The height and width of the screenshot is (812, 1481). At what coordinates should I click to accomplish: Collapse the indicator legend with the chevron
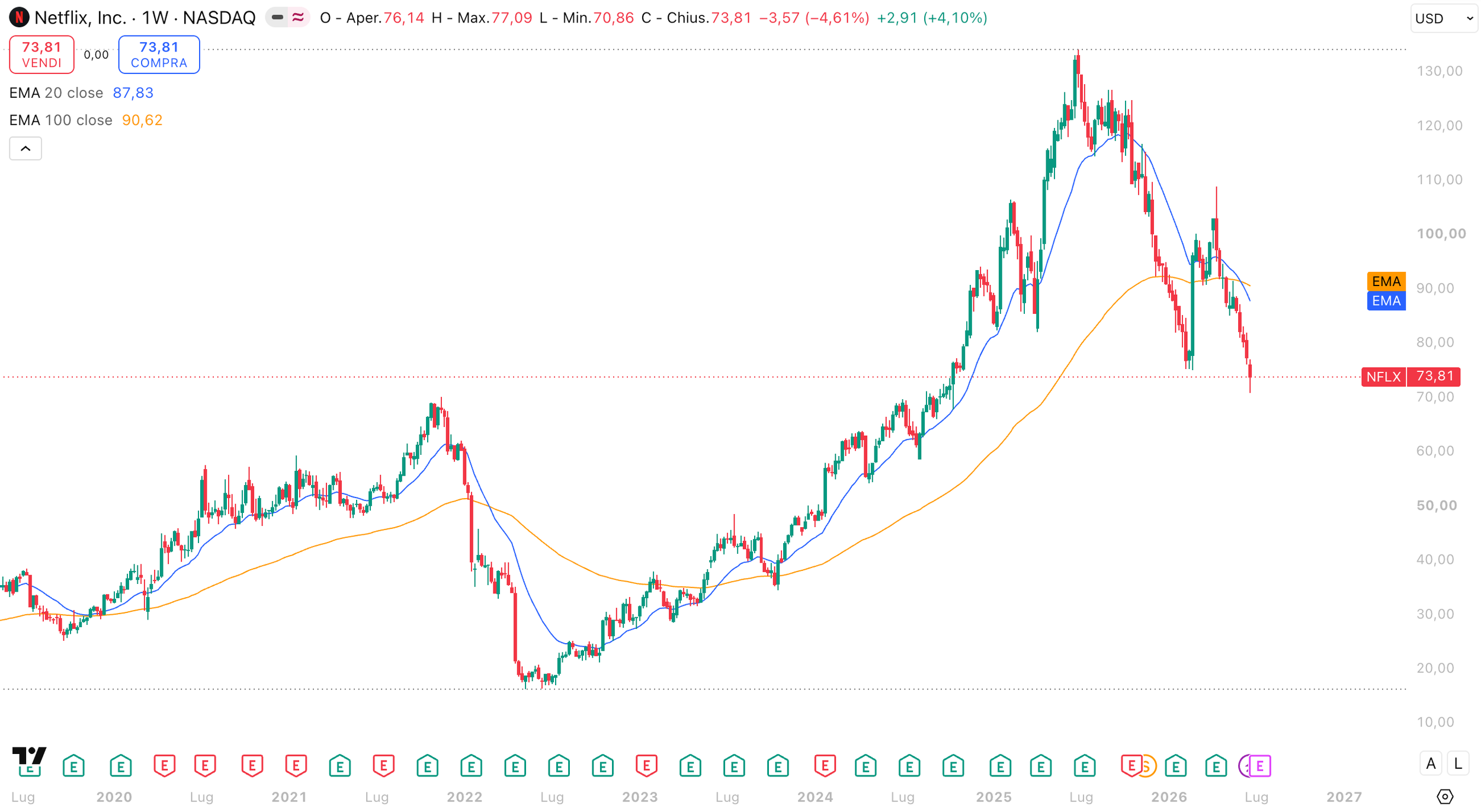(x=25, y=149)
